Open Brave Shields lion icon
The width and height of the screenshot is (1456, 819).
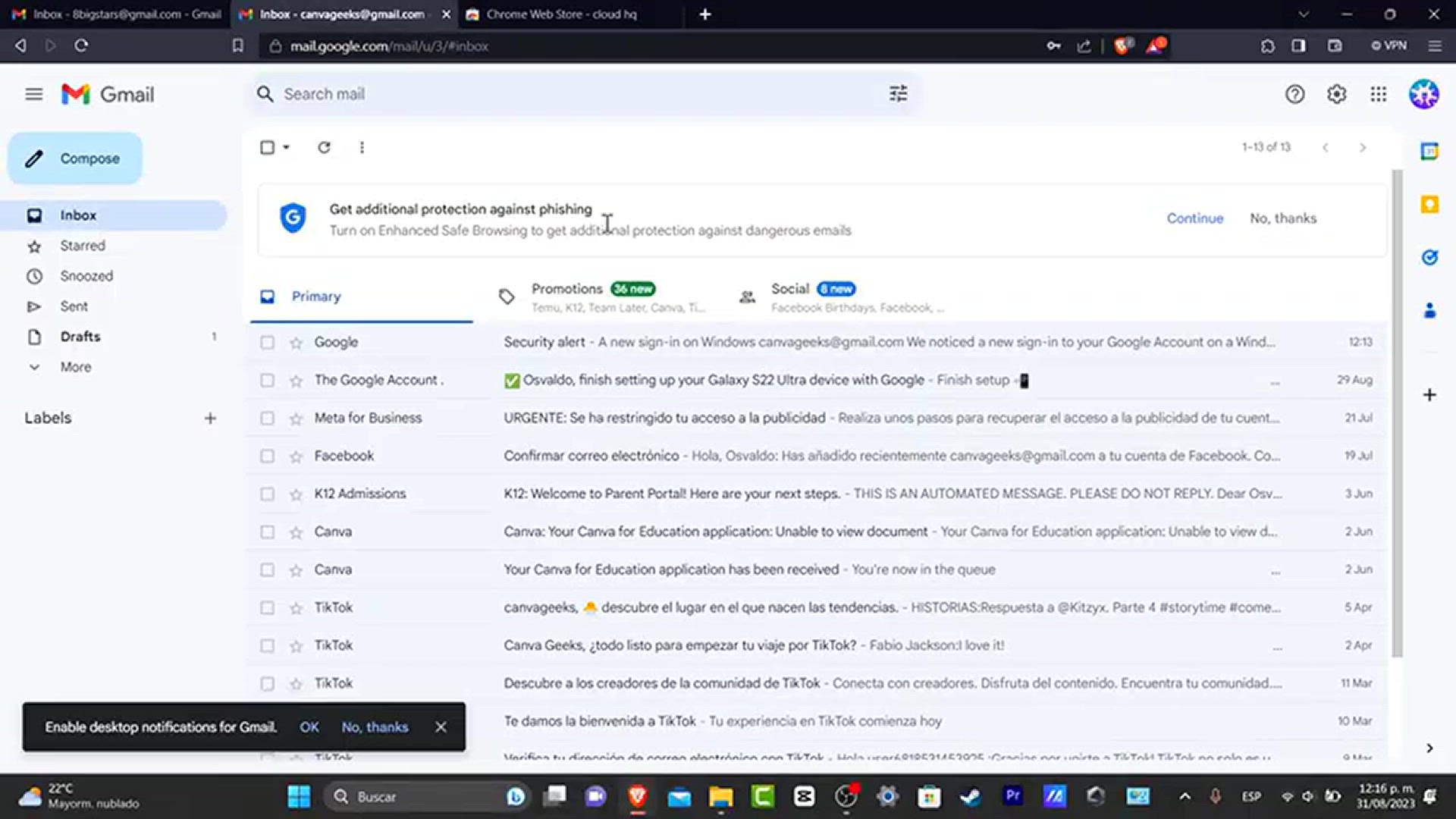tap(1123, 45)
